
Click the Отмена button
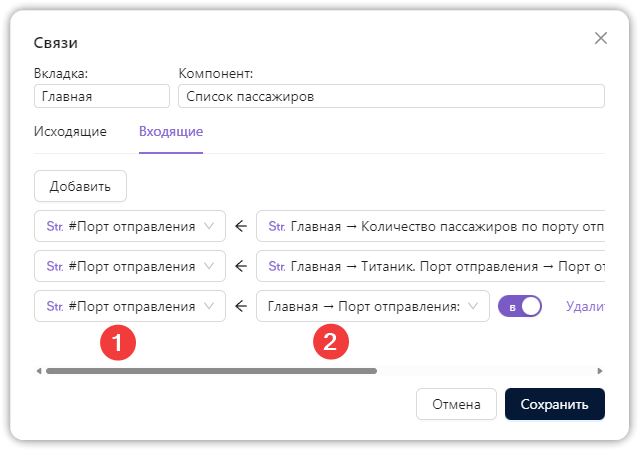coord(456,404)
